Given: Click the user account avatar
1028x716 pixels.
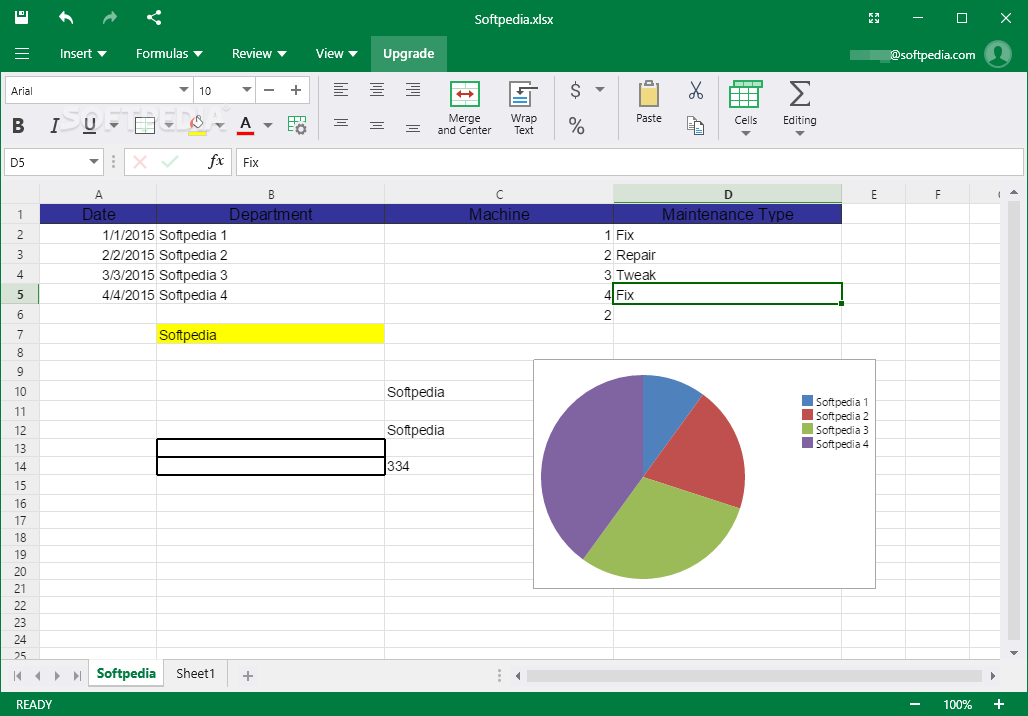Looking at the screenshot, I should 998,54.
